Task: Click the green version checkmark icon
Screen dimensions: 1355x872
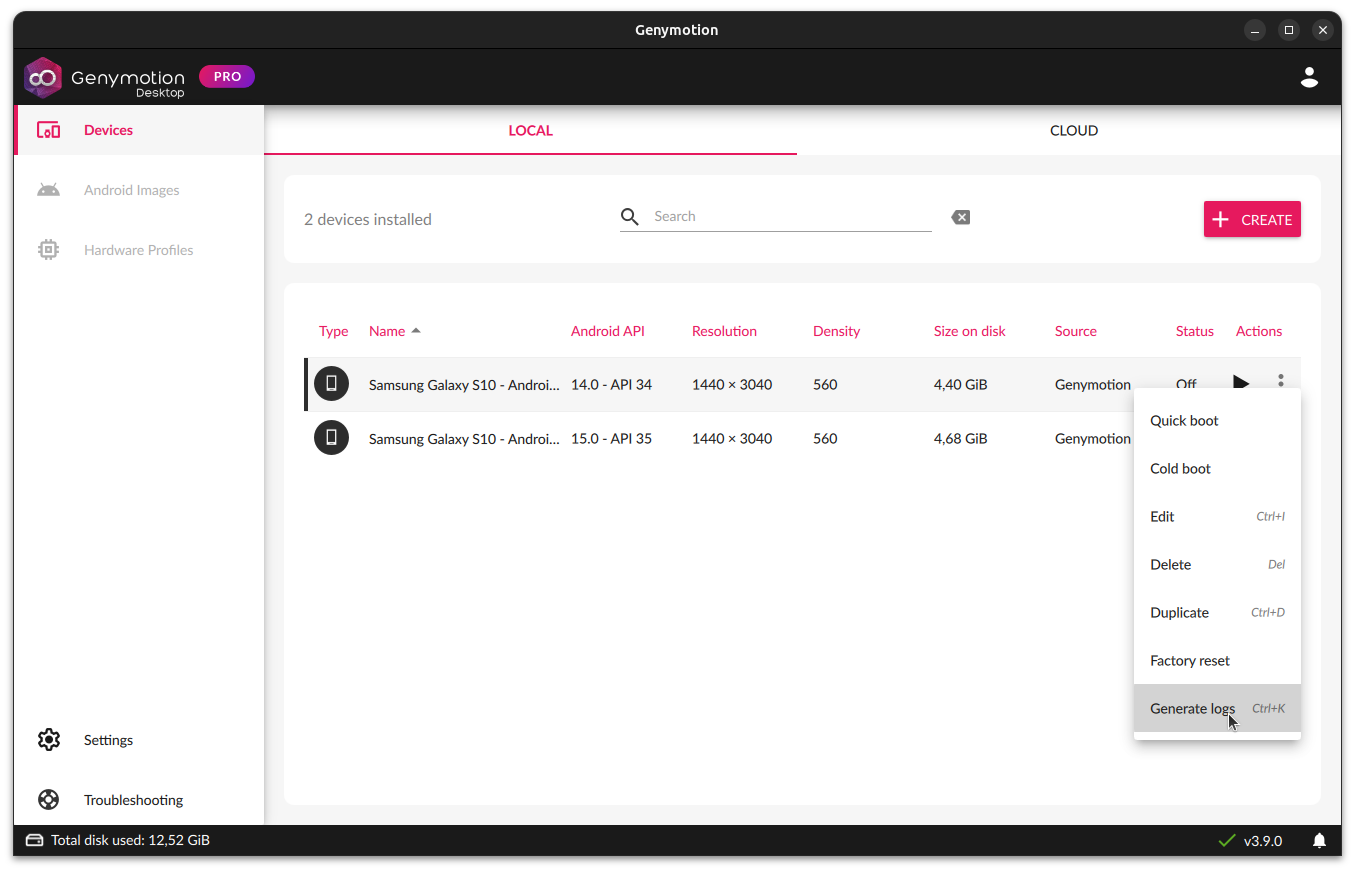Action: click(x=1227, y=841)
